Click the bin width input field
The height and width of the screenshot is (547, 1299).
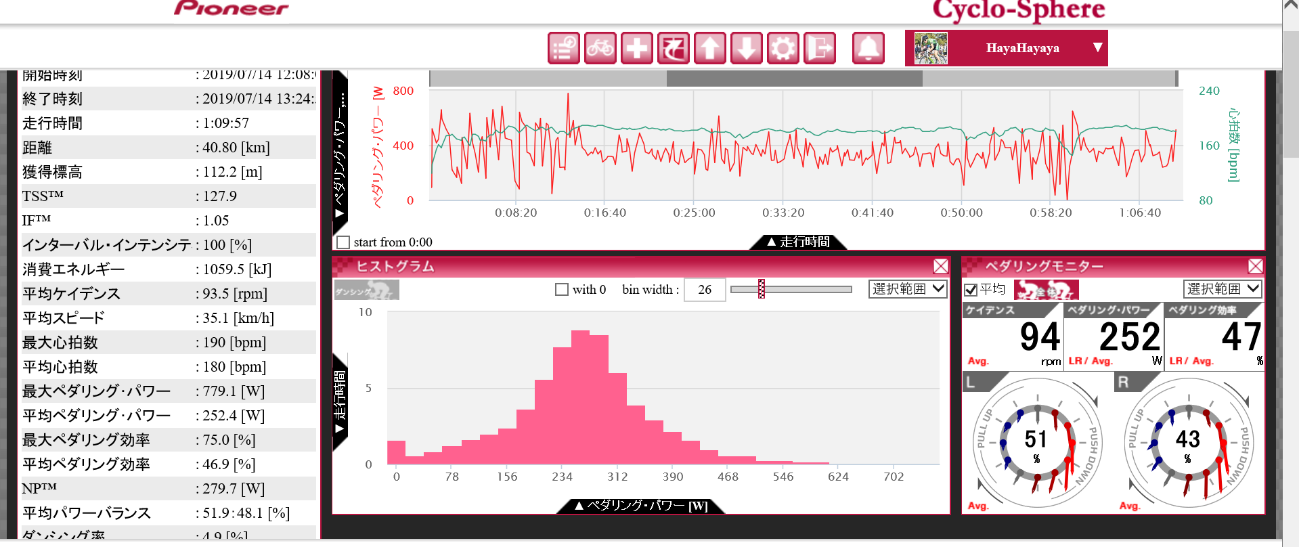(704, 290)
